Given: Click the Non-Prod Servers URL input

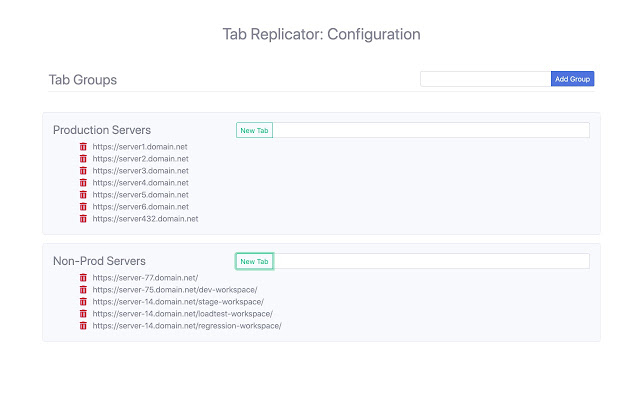Looking at the screenshot, I should click(431, 262).
